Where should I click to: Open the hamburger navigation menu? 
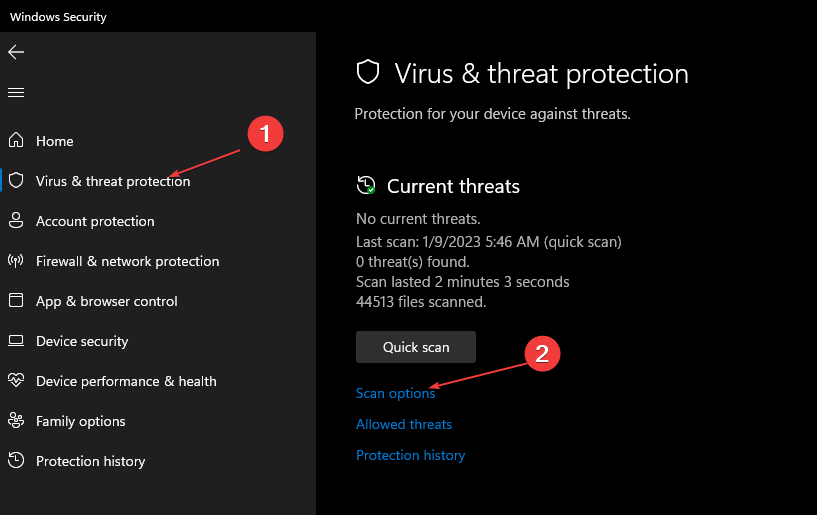click(16, 93)
